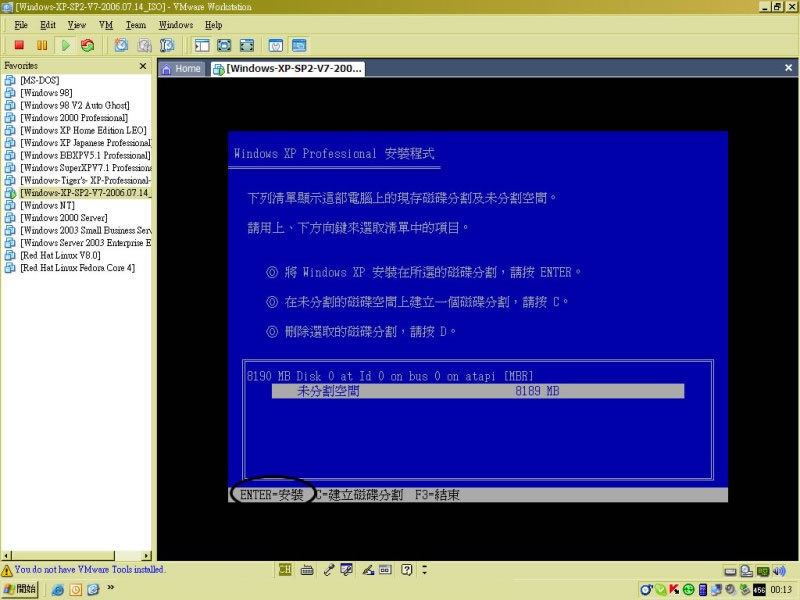This screenshot has height=600, width=800.
Task: Click the IME keyboard icon in language bar
Action: point(307,569)
